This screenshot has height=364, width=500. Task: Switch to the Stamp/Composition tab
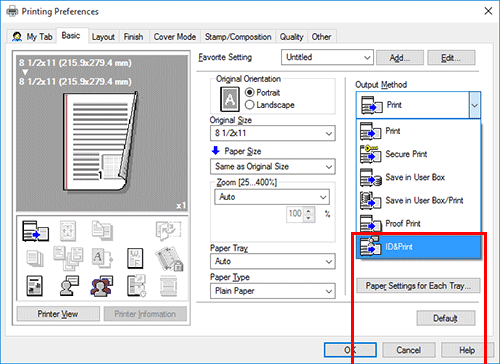(x=238, y=37)
